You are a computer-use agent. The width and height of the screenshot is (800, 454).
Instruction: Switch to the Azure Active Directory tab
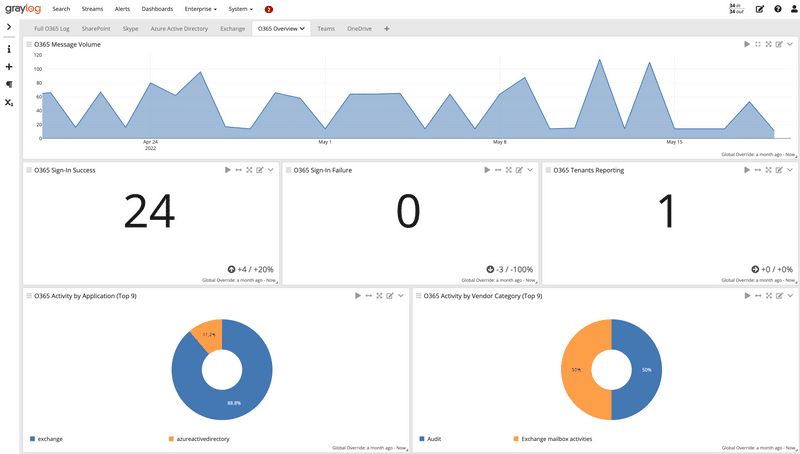[179, 29]
